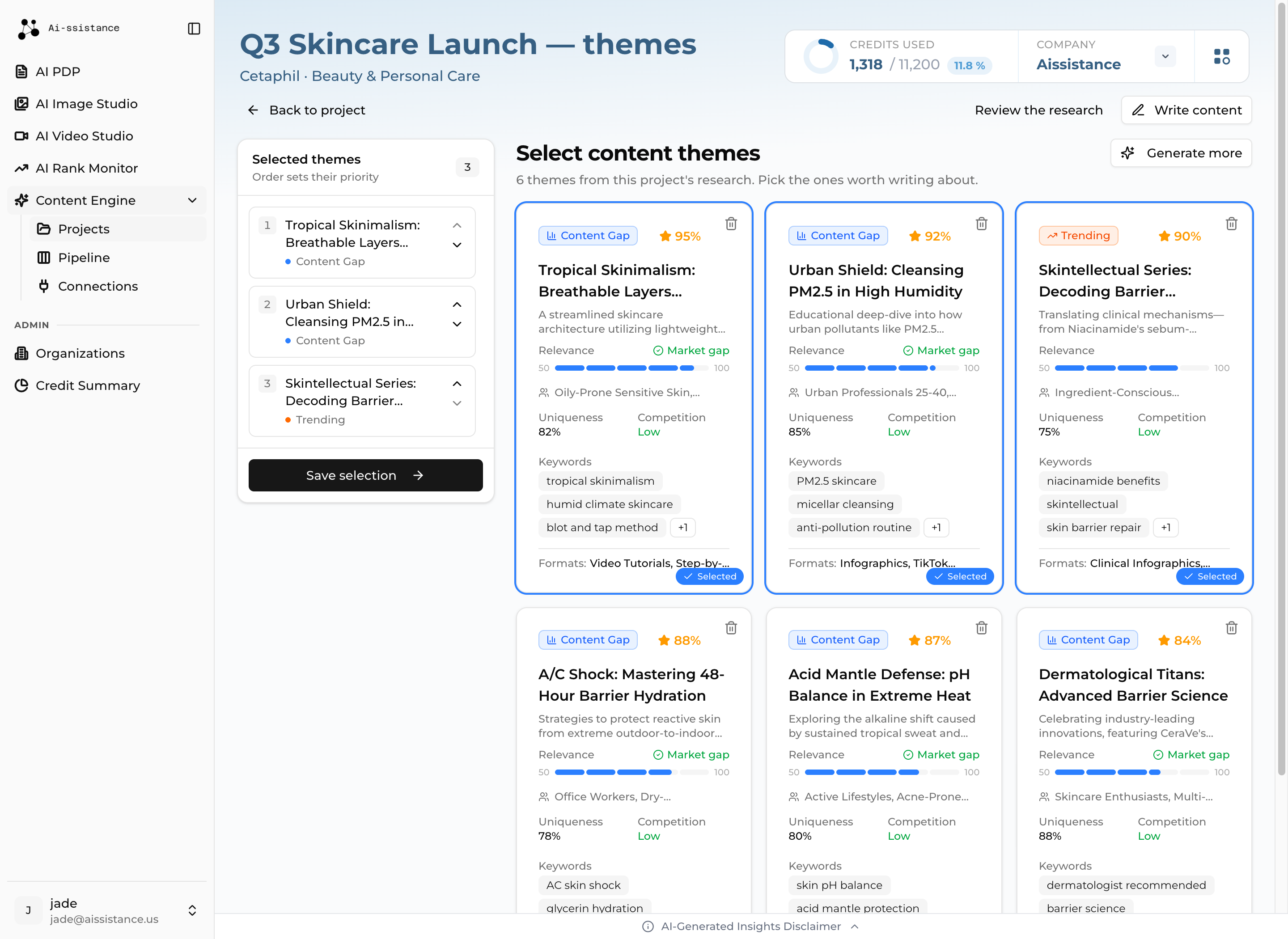Expand +1 keywords on Tropical Skinimalism card
Screen dimensions: 1288x939
[682, 528]
